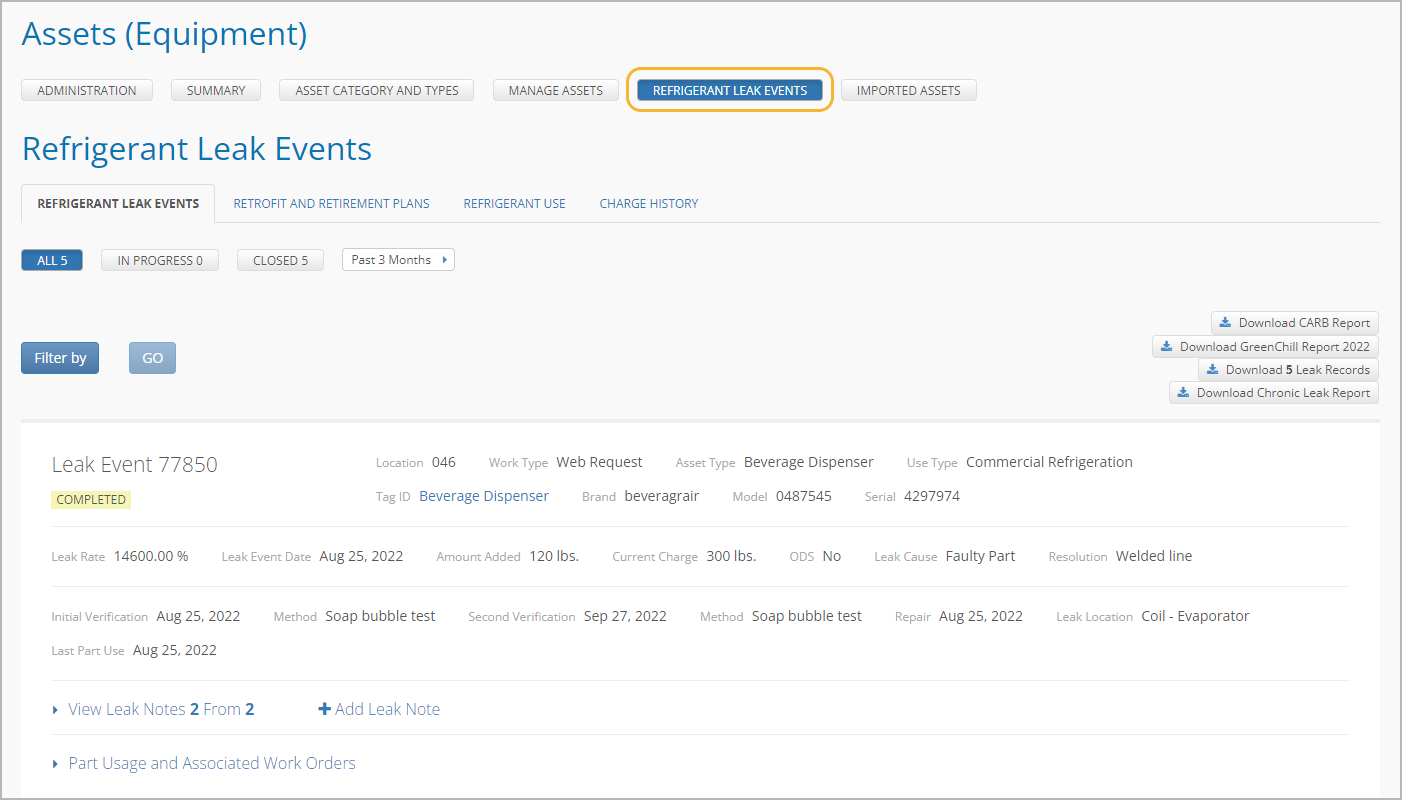Screen dimensions: 1402x800
Task: Click the plus icon for Add Leak Note
Action: (324, 709)
